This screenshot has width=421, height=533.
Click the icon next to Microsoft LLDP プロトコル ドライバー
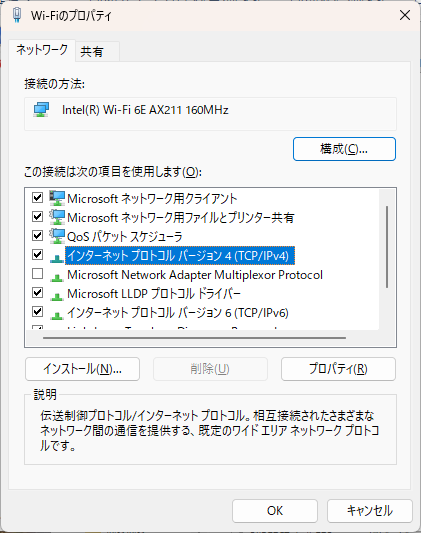[57, 296]
